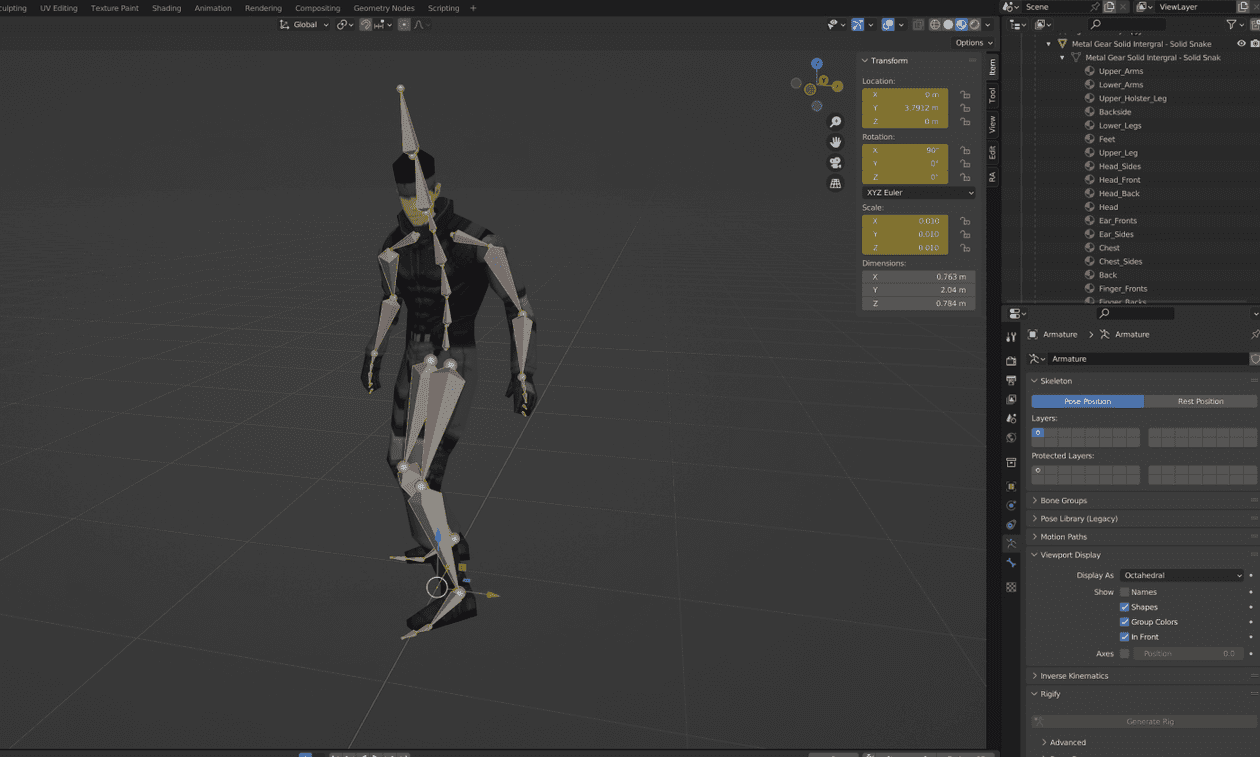Open the Physics properties tab icon

(x=1011, y=506)
